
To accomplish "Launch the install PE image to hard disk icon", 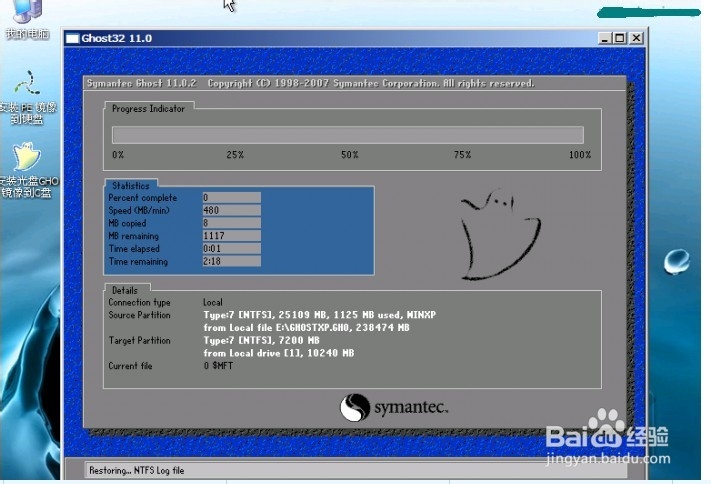I will click(x=27, y=97).
